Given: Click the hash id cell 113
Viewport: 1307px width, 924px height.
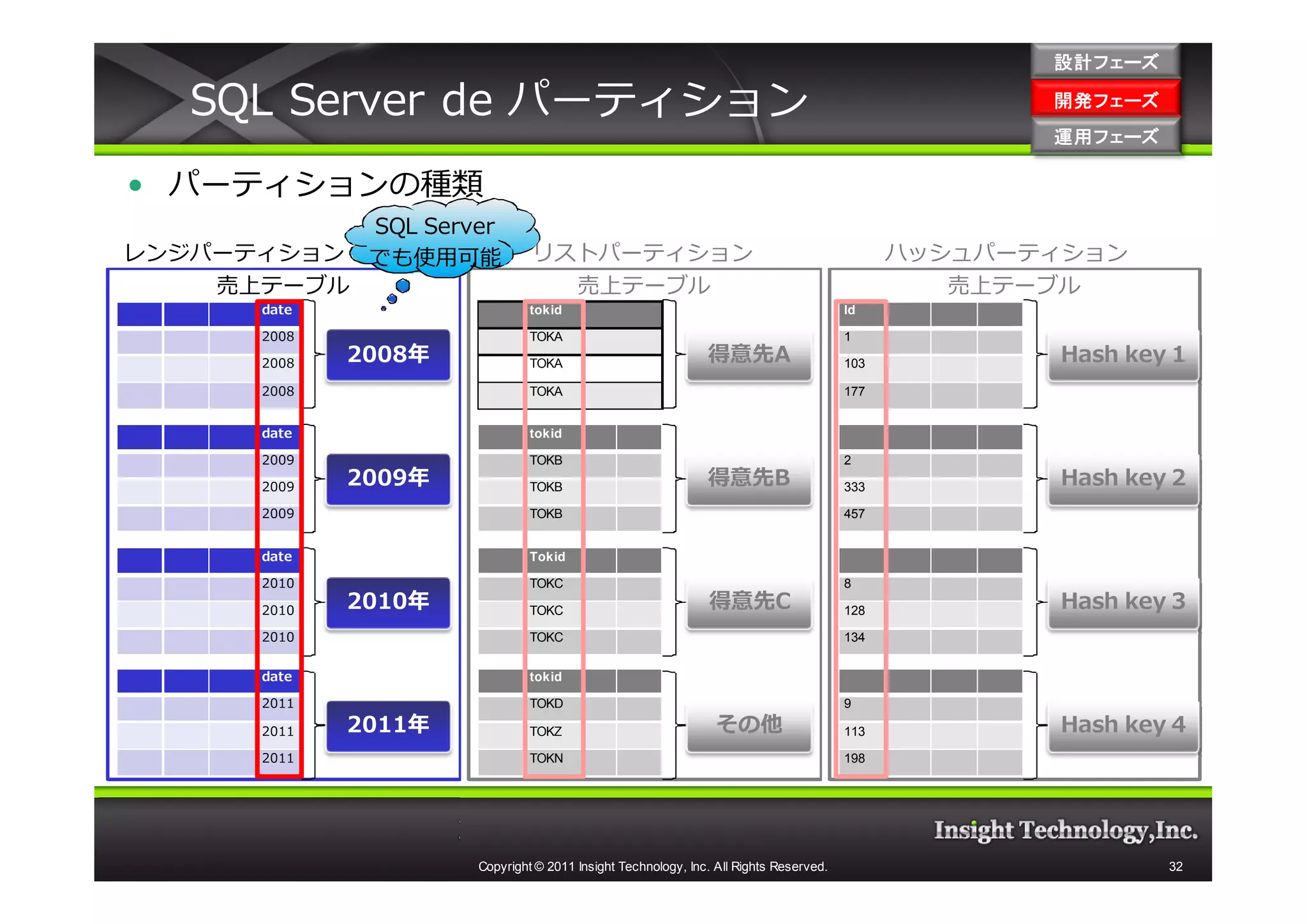Looking at the screenshot, I should point(861,734).
